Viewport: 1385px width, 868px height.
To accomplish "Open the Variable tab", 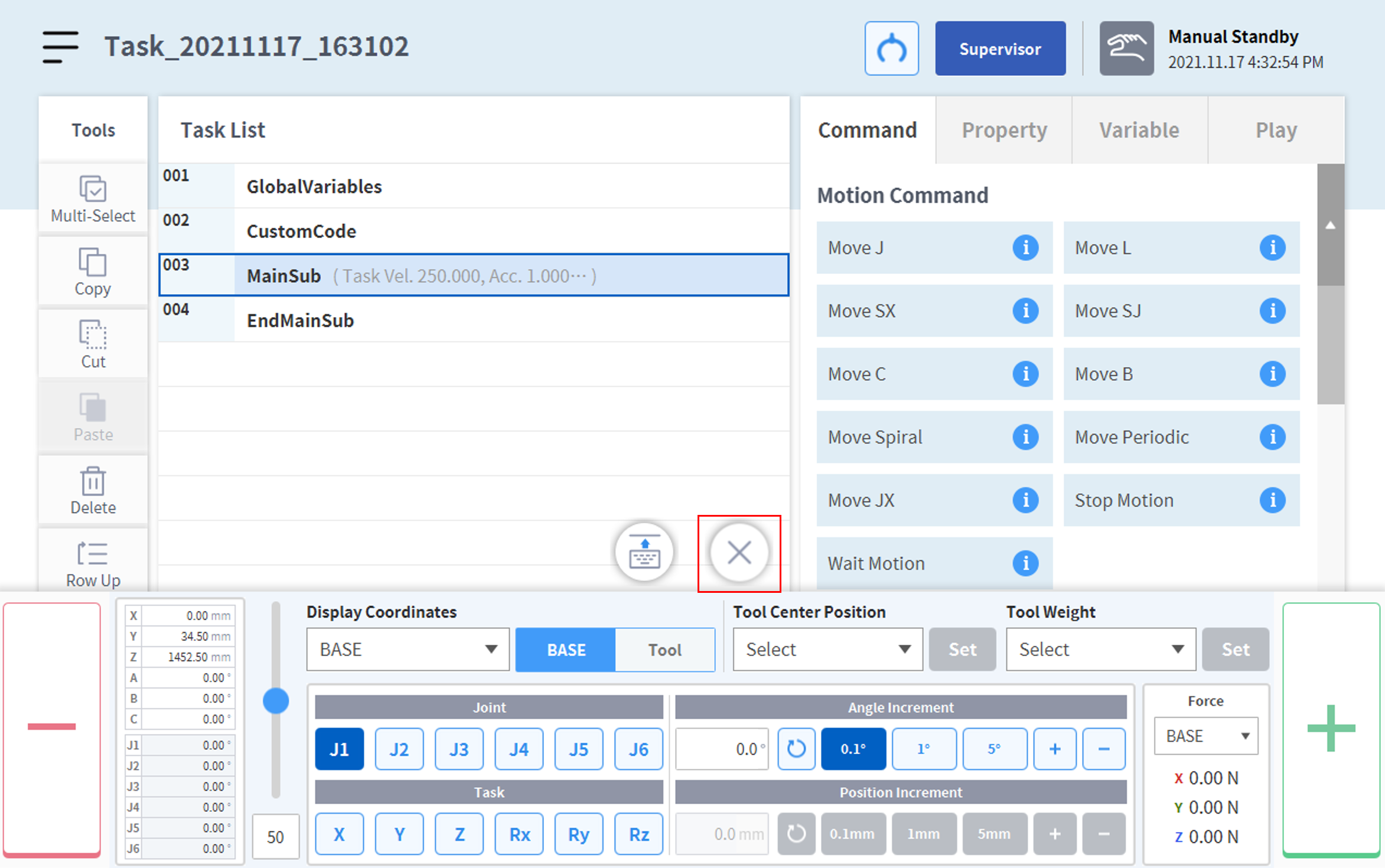I will point(1139,130).
